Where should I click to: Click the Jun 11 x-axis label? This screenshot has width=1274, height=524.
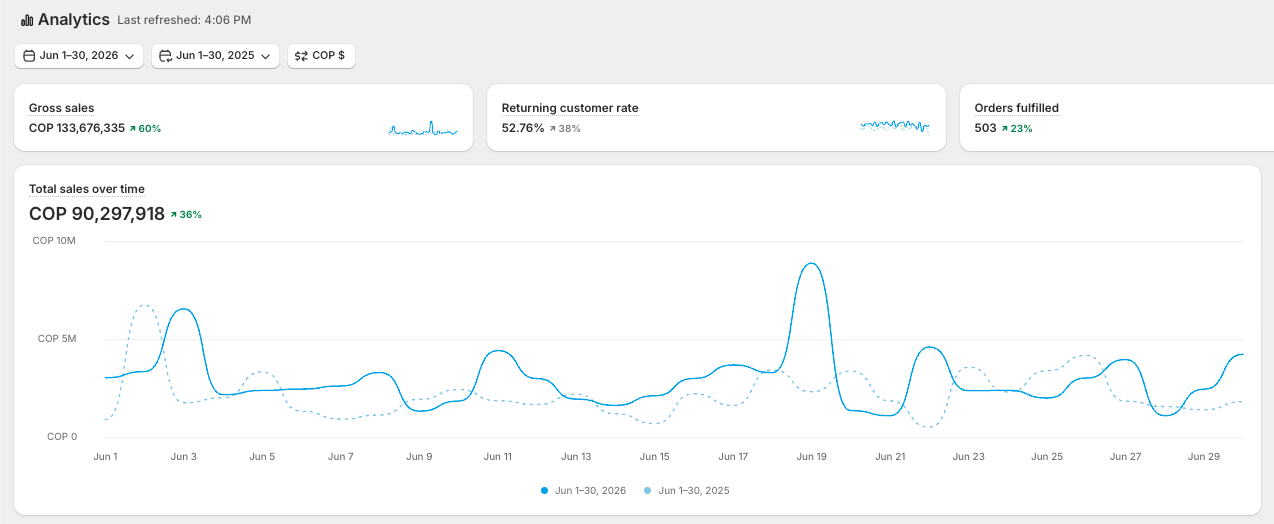tap(498, 456)
